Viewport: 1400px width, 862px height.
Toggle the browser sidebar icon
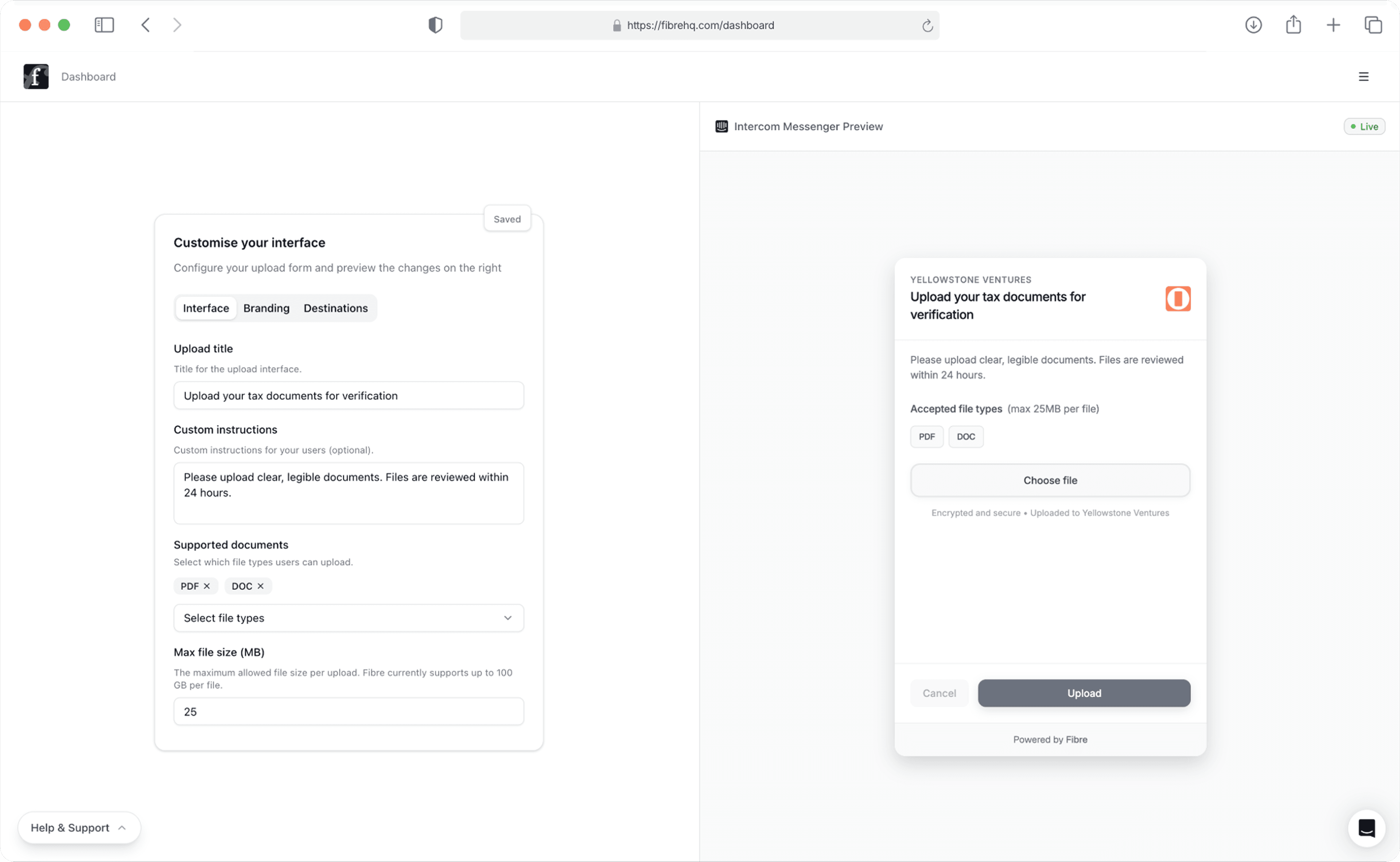coord(104,25)
